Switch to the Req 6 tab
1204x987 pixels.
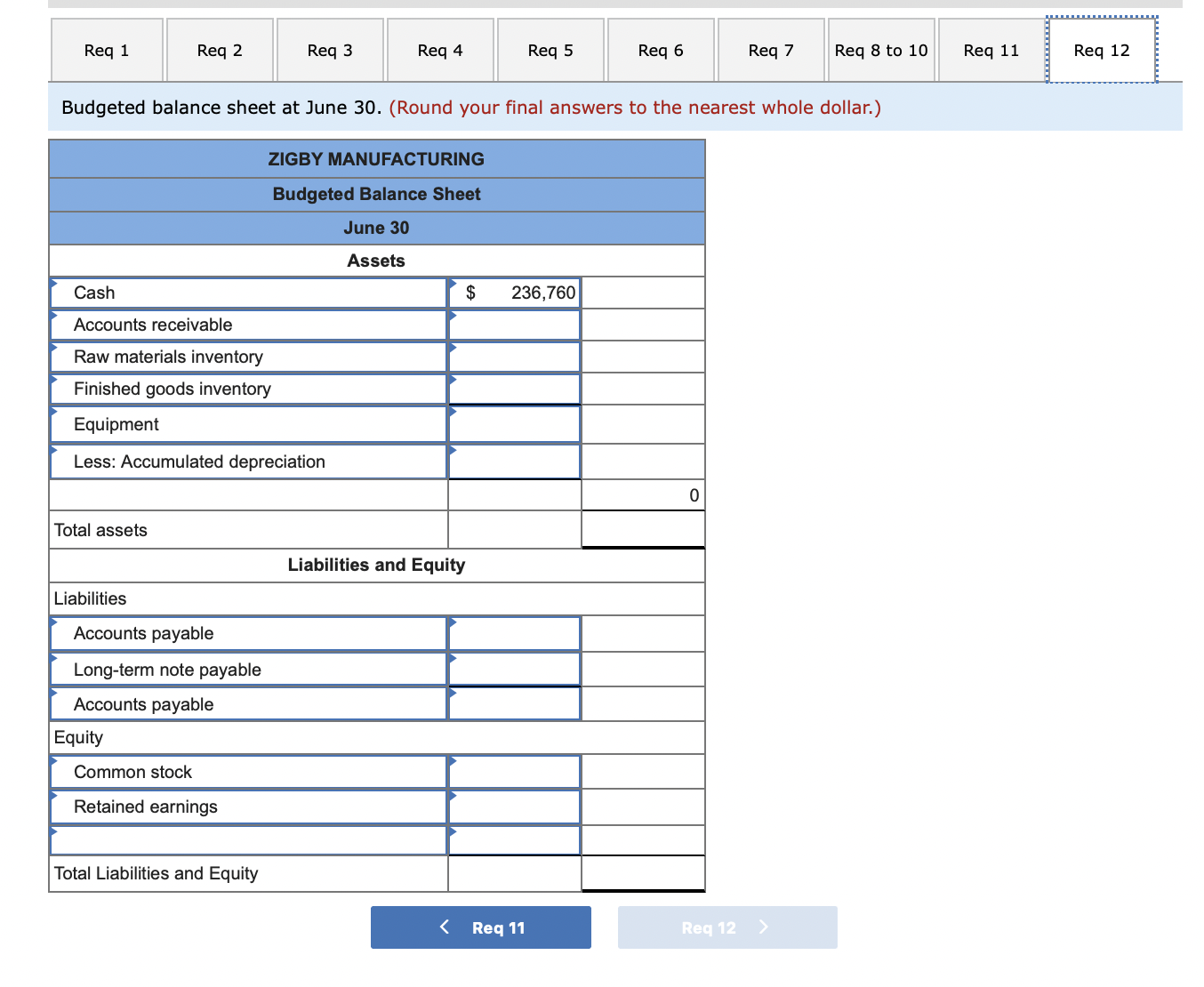click(661, 51)
